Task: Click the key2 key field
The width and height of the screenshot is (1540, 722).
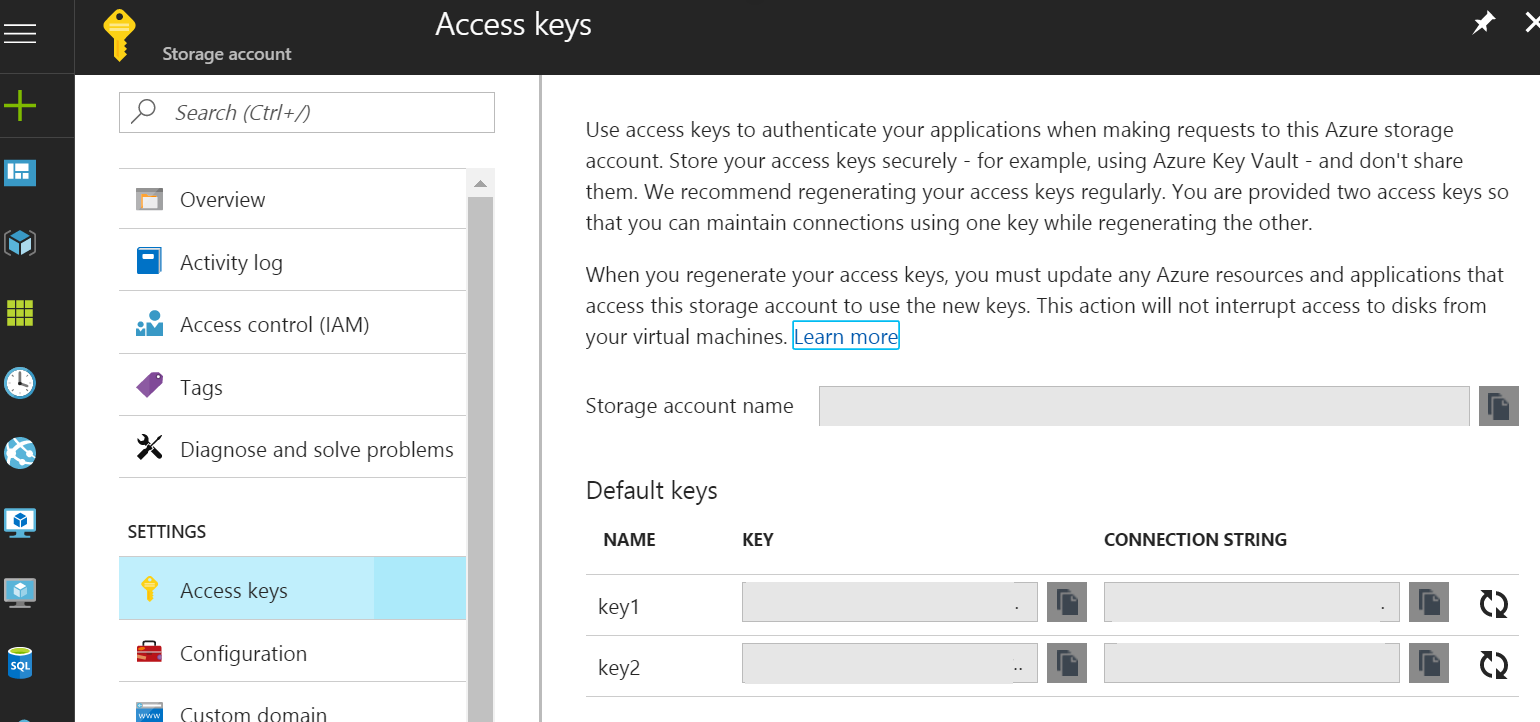Action: 890,663
